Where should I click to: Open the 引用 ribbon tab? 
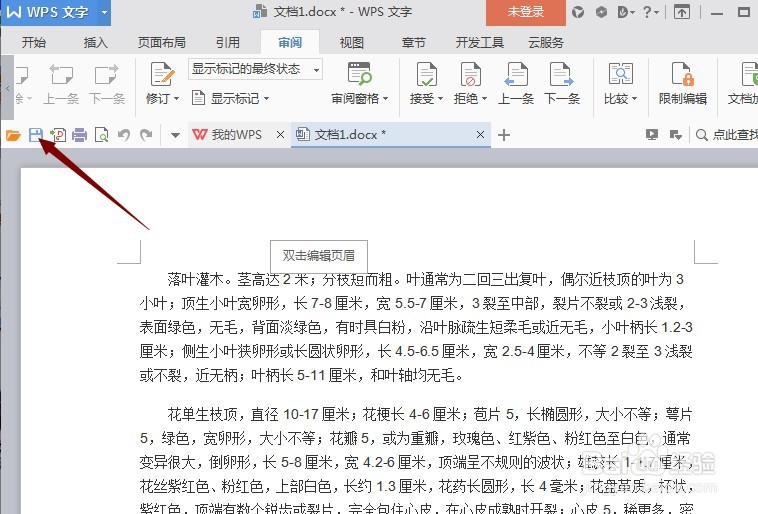228,43
